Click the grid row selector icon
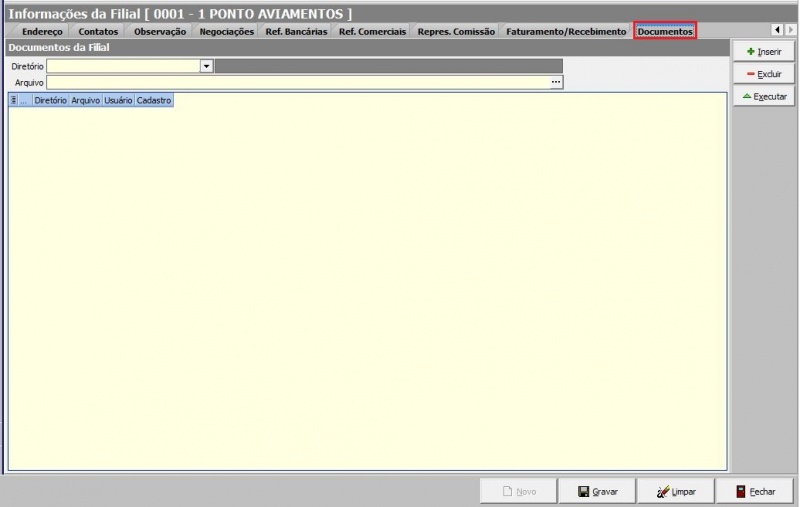 point(13,101)
